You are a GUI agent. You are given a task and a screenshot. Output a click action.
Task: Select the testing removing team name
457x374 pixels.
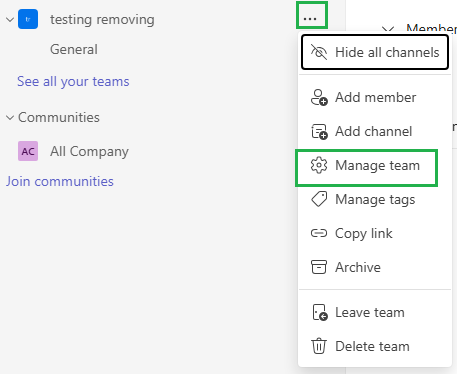coord(102,19)
